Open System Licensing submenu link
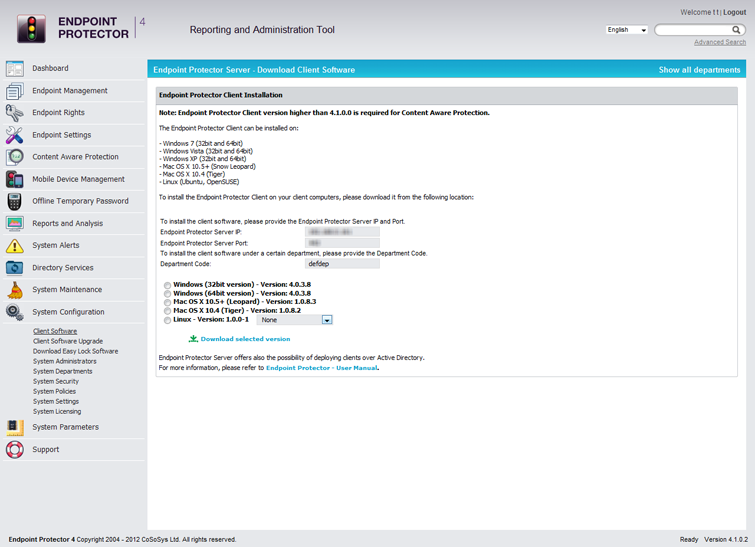755x547 pixels. point(57,412)
